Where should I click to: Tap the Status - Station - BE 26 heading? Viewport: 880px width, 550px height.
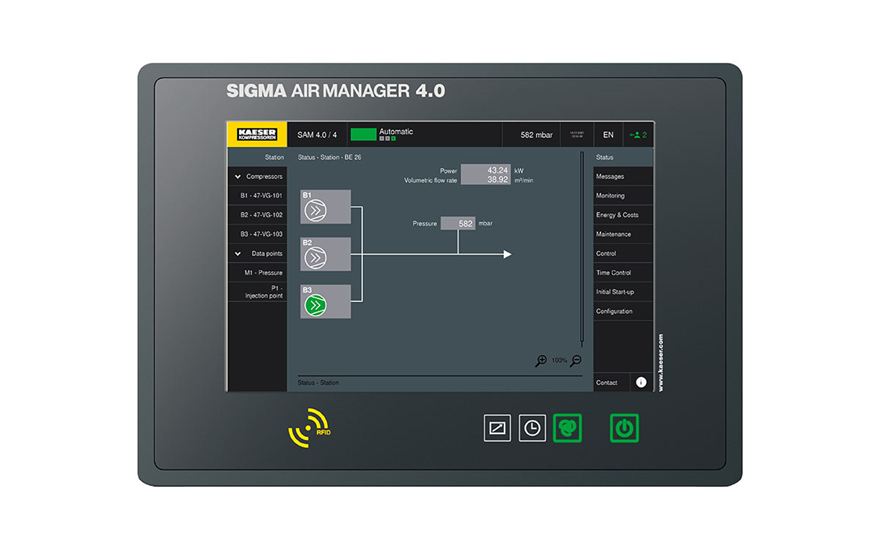(x=329, y=157)
